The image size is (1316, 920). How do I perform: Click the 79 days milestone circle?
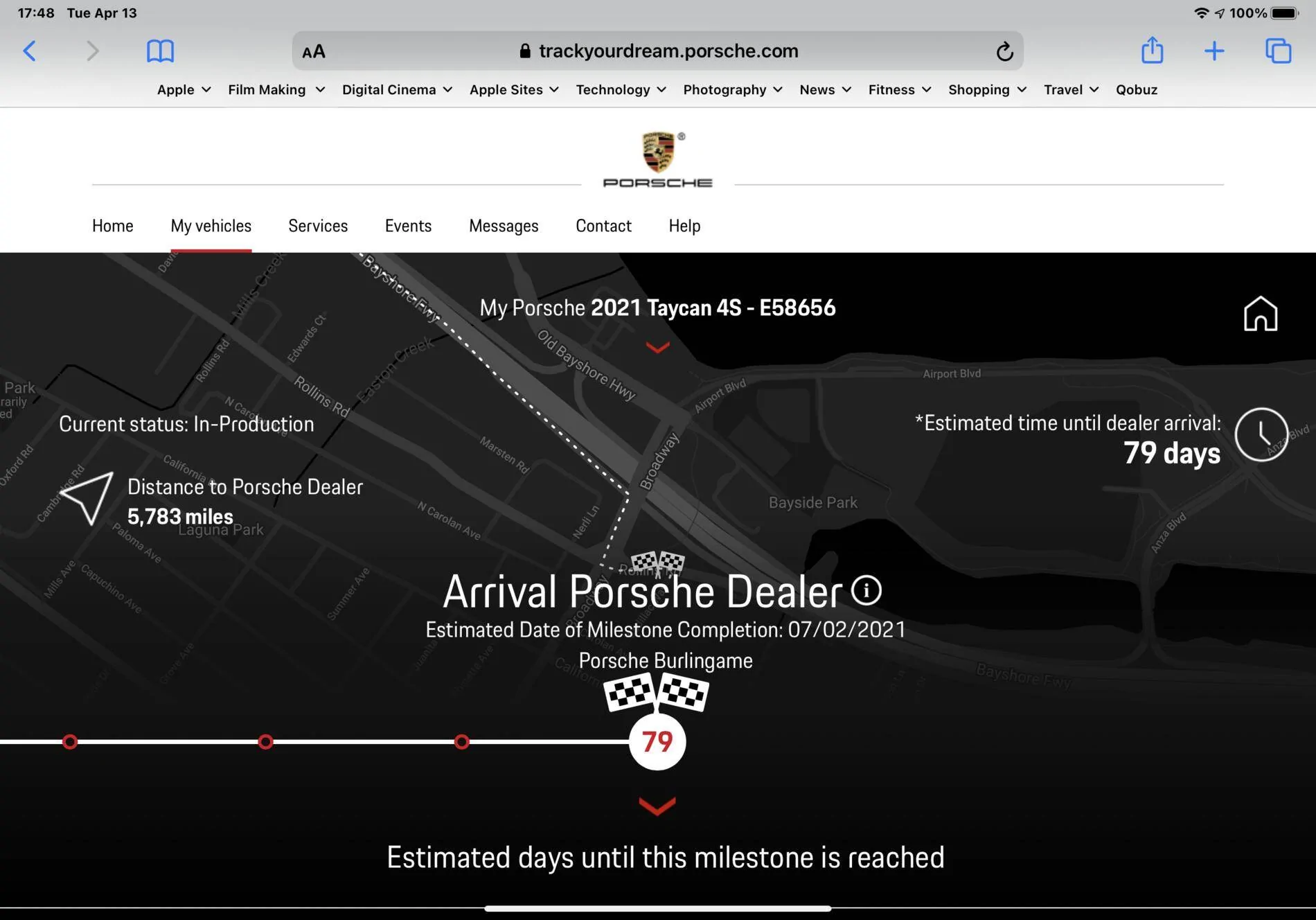tap(657, 742)
